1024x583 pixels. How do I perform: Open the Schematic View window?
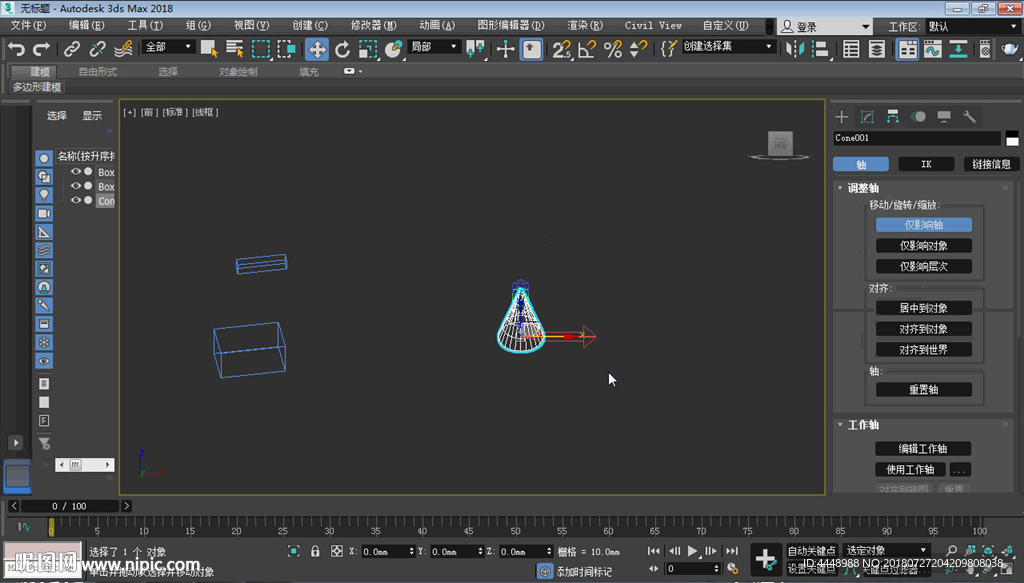pyautogui.click(x=958, y=49)
